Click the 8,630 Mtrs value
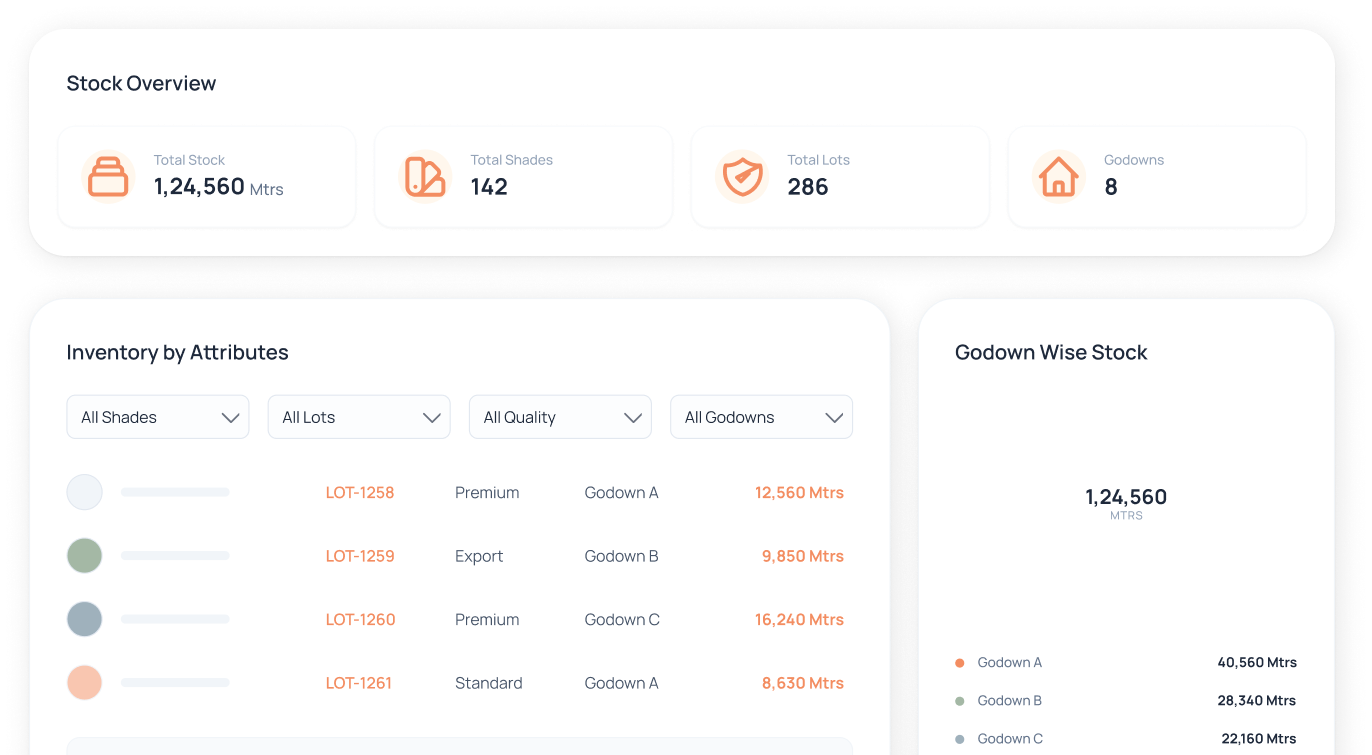This screenshot has width=1372, height=755. click(803, 683)
